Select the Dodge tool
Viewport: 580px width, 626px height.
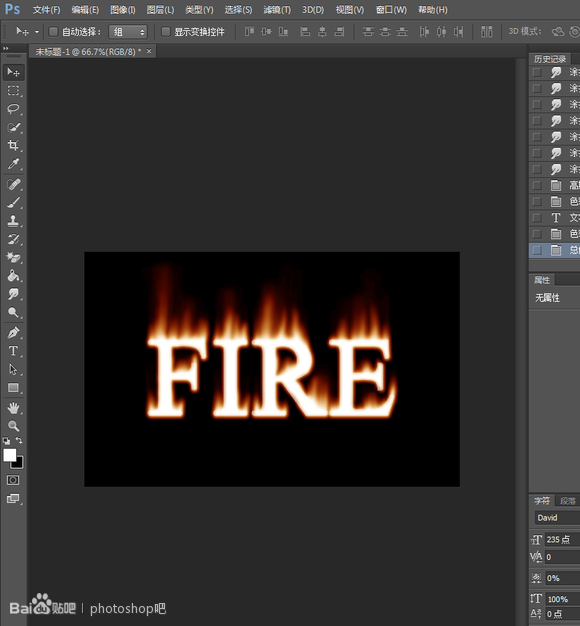click(13, 312)
